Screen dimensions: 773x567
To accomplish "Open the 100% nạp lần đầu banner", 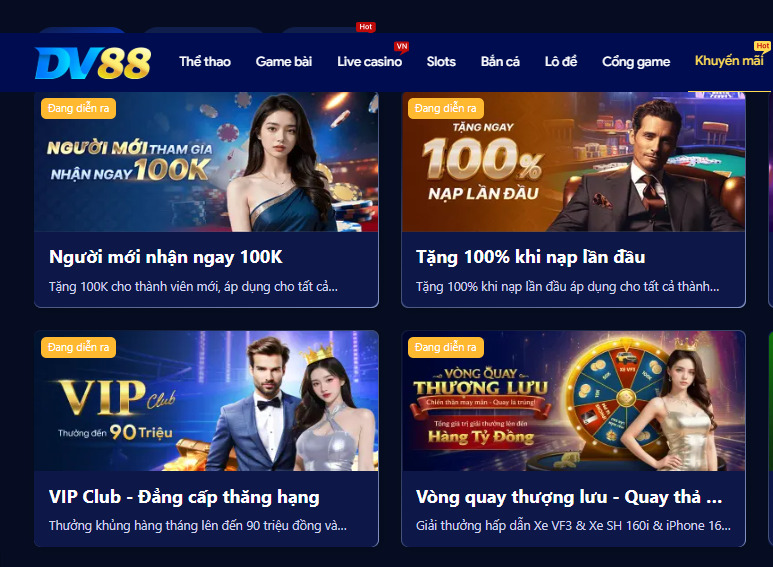I will click(573, 162).
